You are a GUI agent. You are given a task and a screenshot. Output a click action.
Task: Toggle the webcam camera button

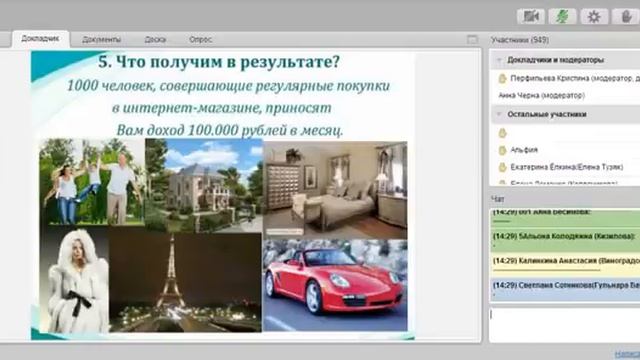(x=531, y=16)
